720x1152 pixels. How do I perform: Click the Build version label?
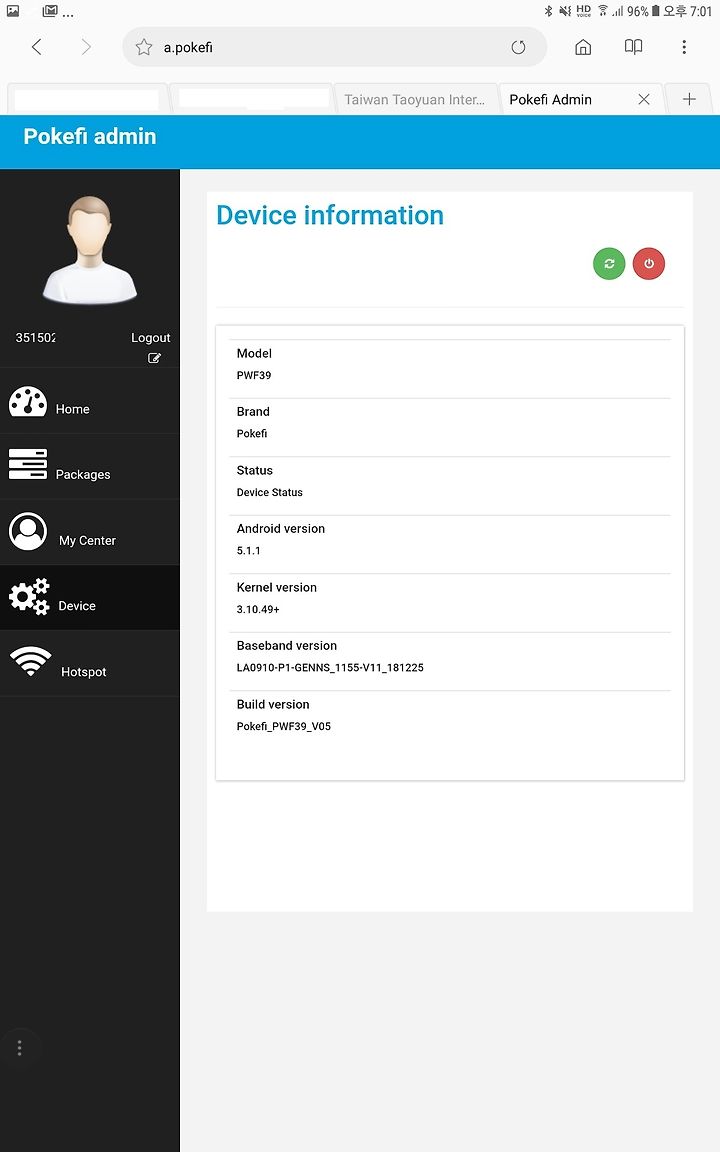pyautogui.click(x=273, y=704)
